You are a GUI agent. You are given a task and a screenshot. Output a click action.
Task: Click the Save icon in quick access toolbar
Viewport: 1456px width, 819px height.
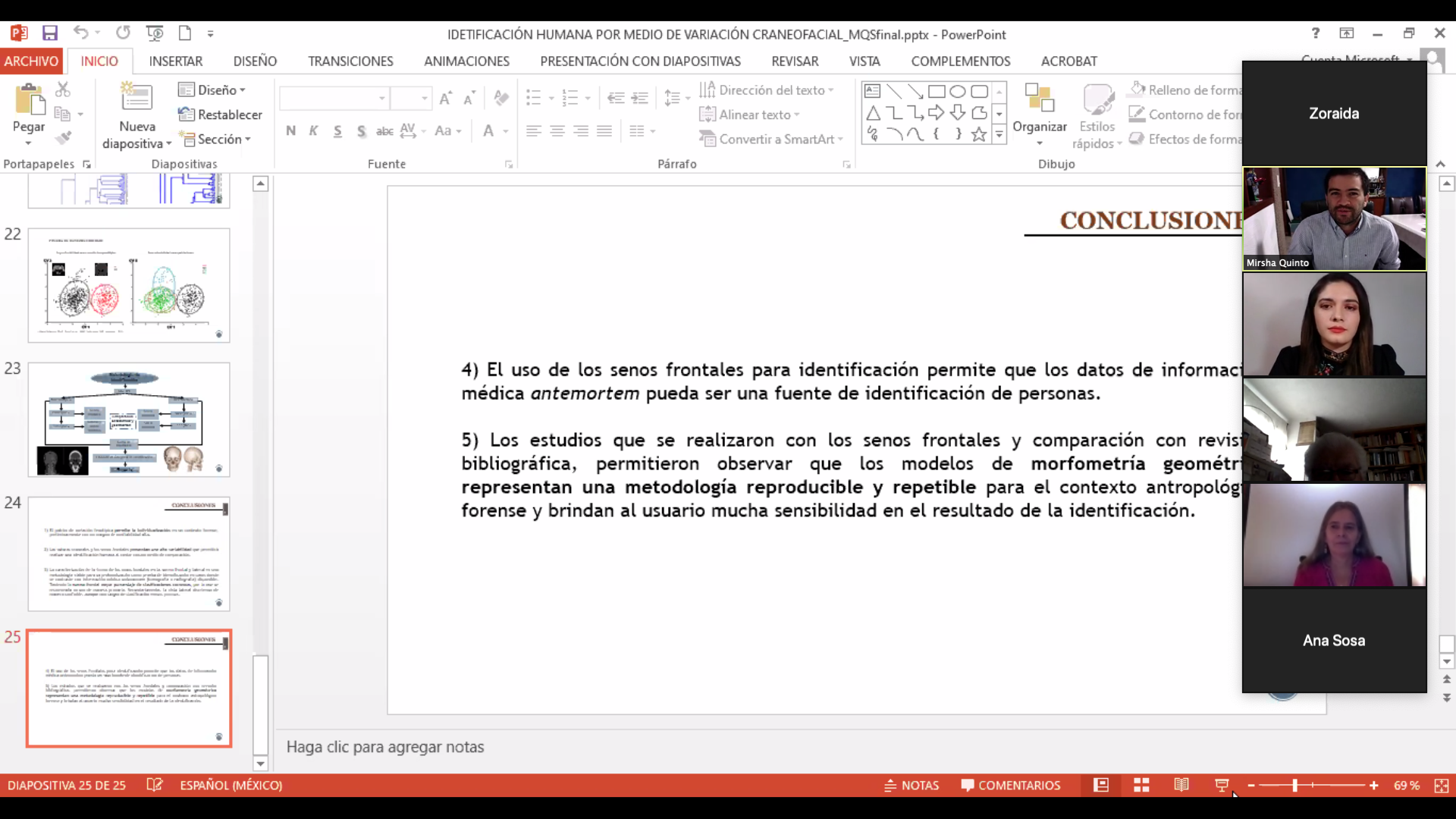click(50, 33)
